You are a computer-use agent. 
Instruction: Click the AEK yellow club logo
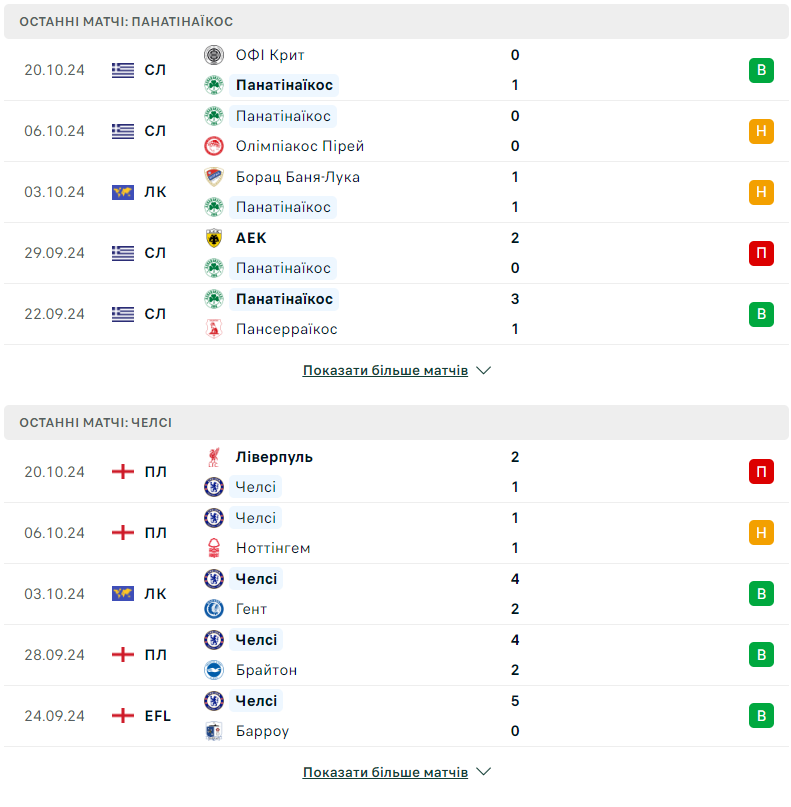pos(213,238)
